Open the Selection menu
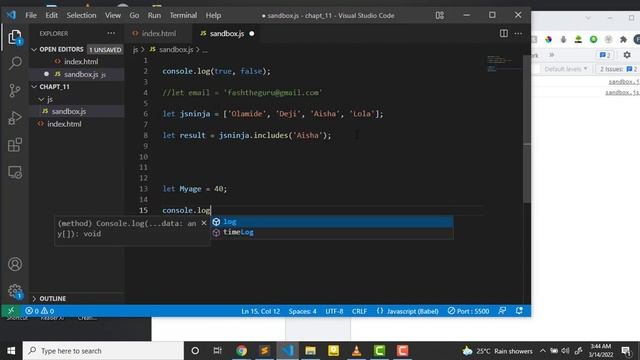 (x=81, y=16)
